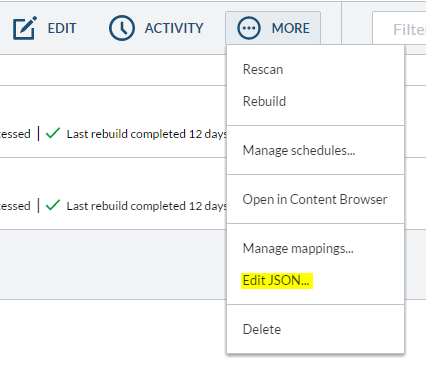Select the EDIT text label
Viewport: 426px width, 371px height.
click(62, 28)
